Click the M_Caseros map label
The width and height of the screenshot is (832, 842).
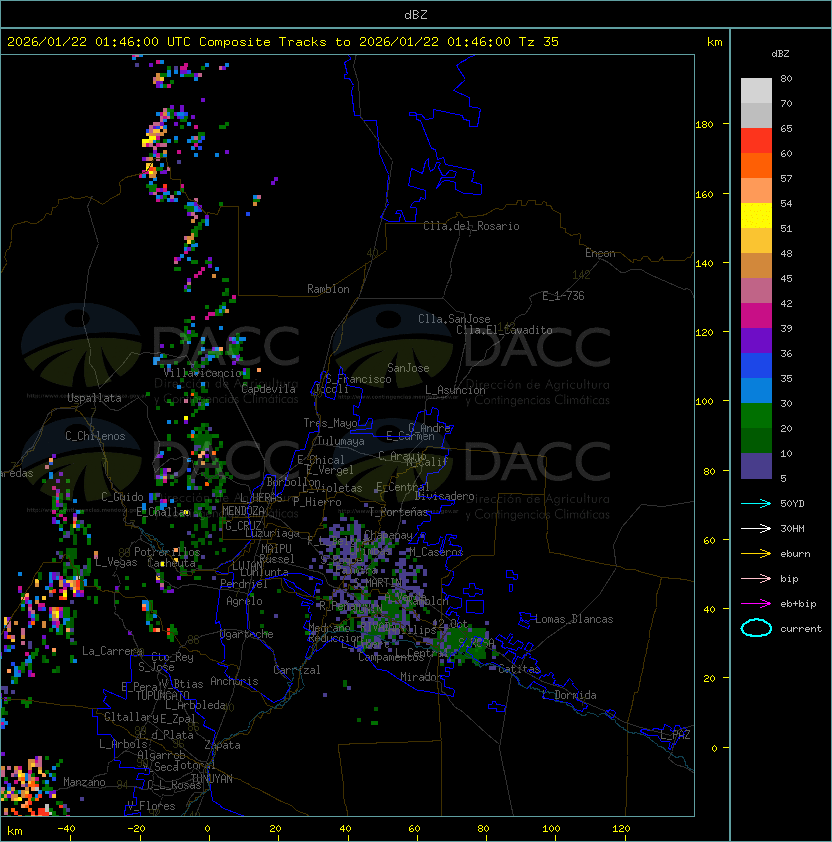click(x=436, y=552)
